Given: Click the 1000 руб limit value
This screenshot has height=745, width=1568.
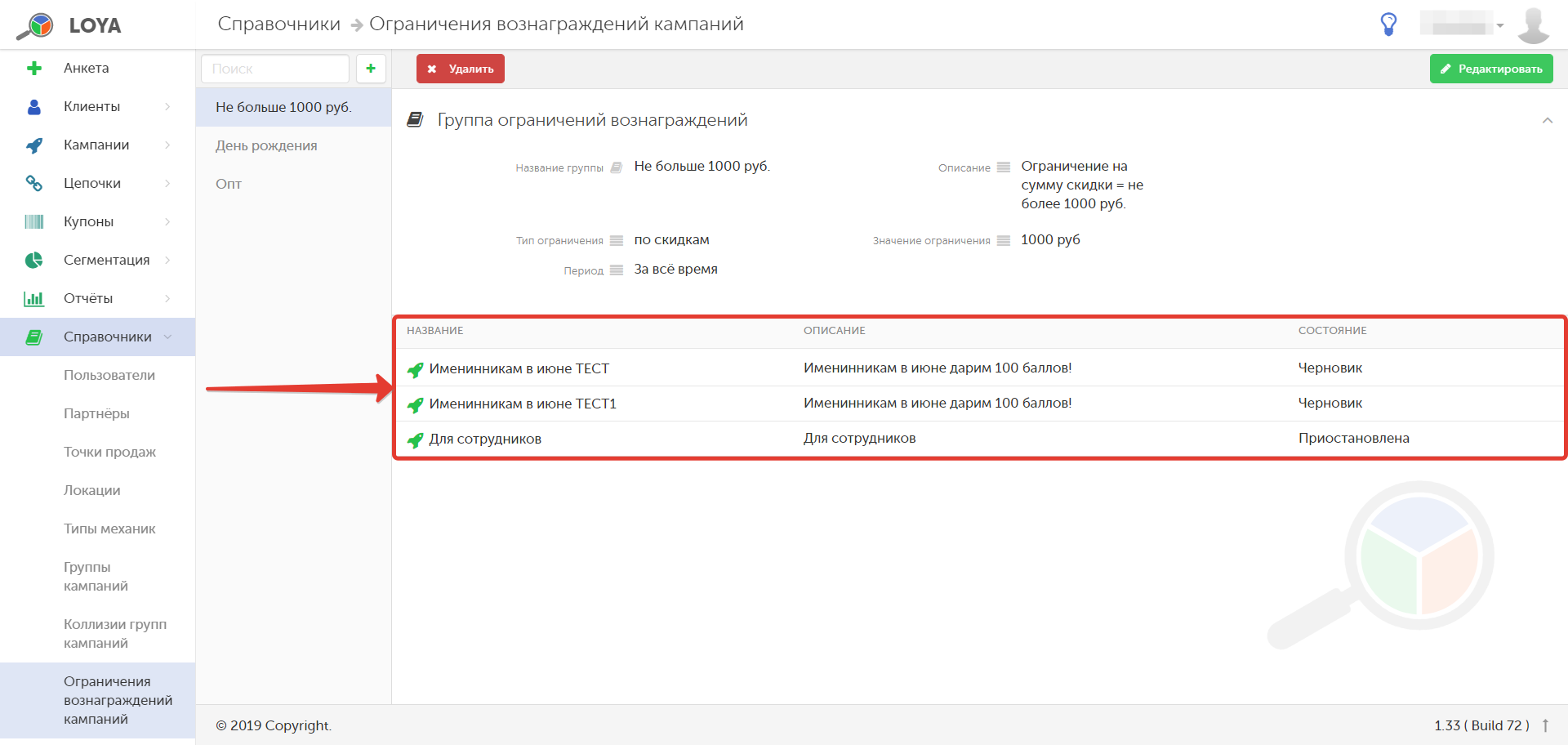Looking at the screenshot, I should click(x=1050, y=239).
